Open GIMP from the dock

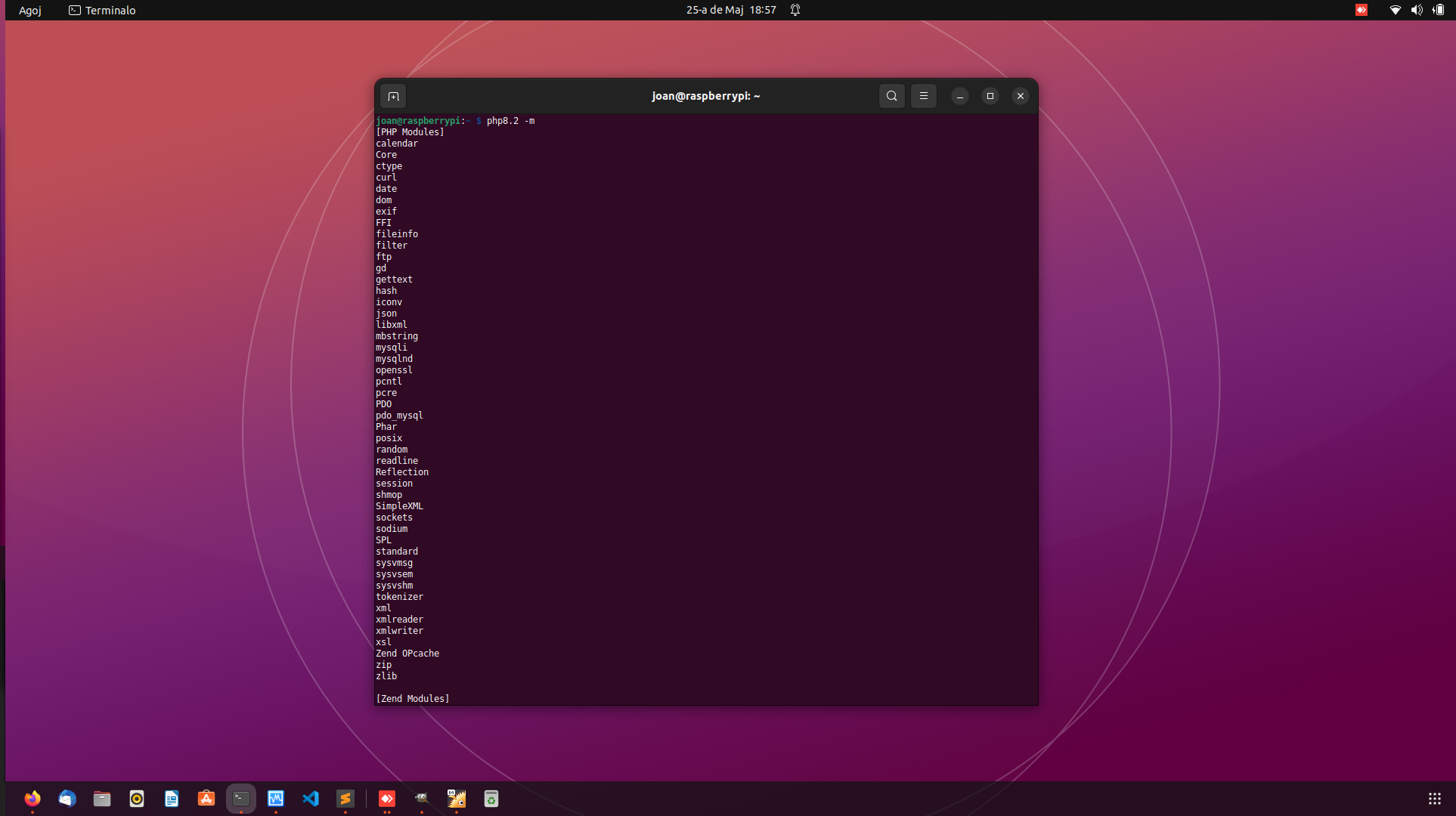[x=422, y=799]
